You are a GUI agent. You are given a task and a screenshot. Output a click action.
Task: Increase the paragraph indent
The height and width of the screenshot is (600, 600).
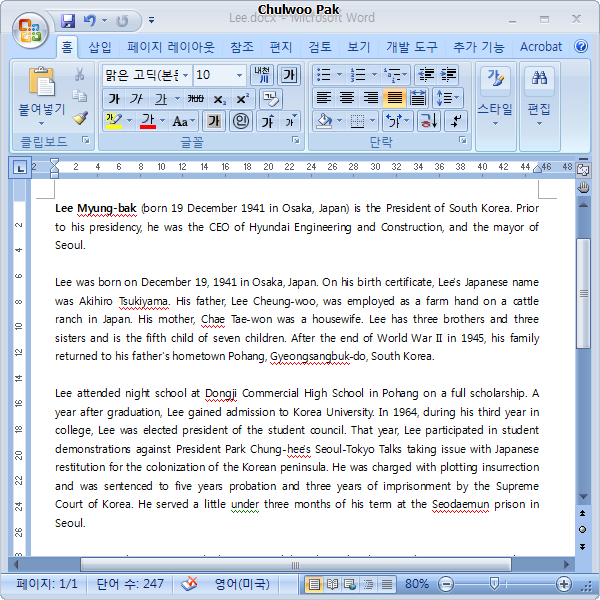coord(448,75)
